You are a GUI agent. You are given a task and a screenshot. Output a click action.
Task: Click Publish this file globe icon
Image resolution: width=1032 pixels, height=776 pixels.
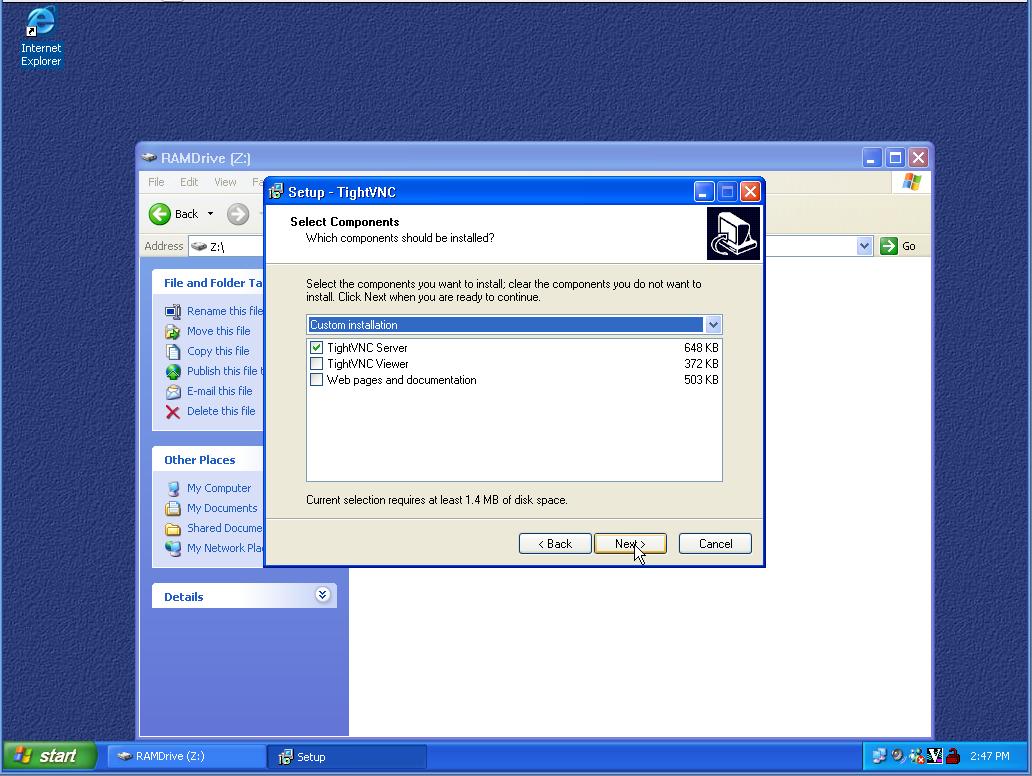[x=172, y=371]
